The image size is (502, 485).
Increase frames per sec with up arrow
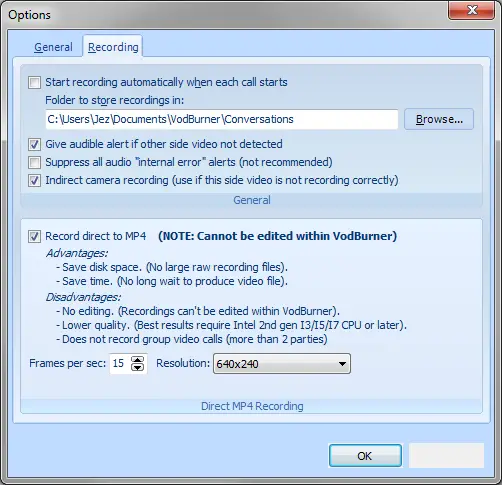point(137,359)
